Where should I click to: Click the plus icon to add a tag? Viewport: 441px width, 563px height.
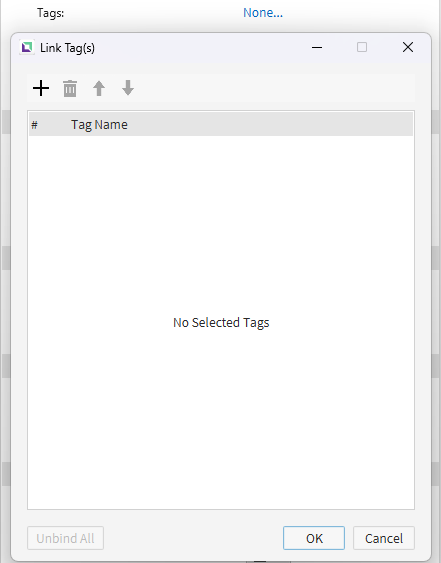(x=41, y=88)
